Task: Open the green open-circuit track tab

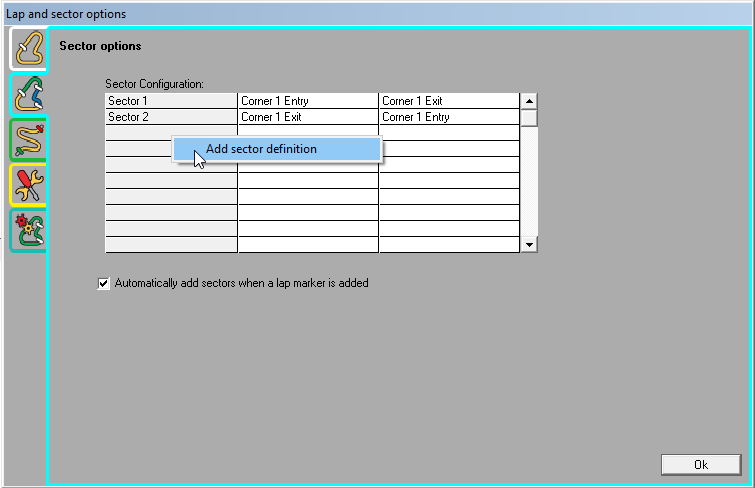Action: pos(27,140)
